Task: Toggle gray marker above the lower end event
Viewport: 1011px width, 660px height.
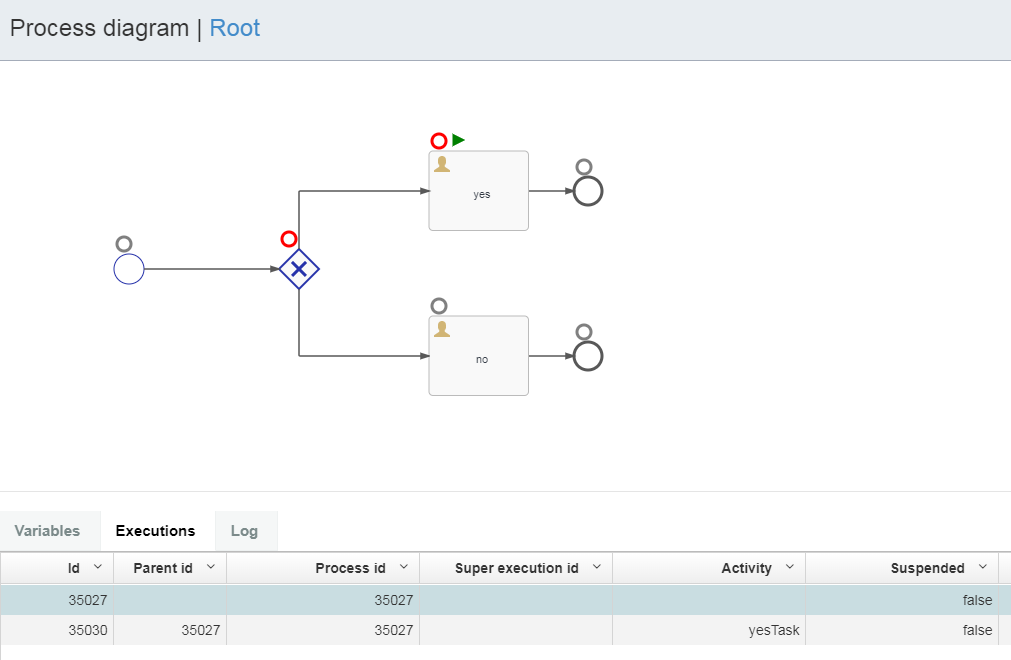Action: pos(584,332)
